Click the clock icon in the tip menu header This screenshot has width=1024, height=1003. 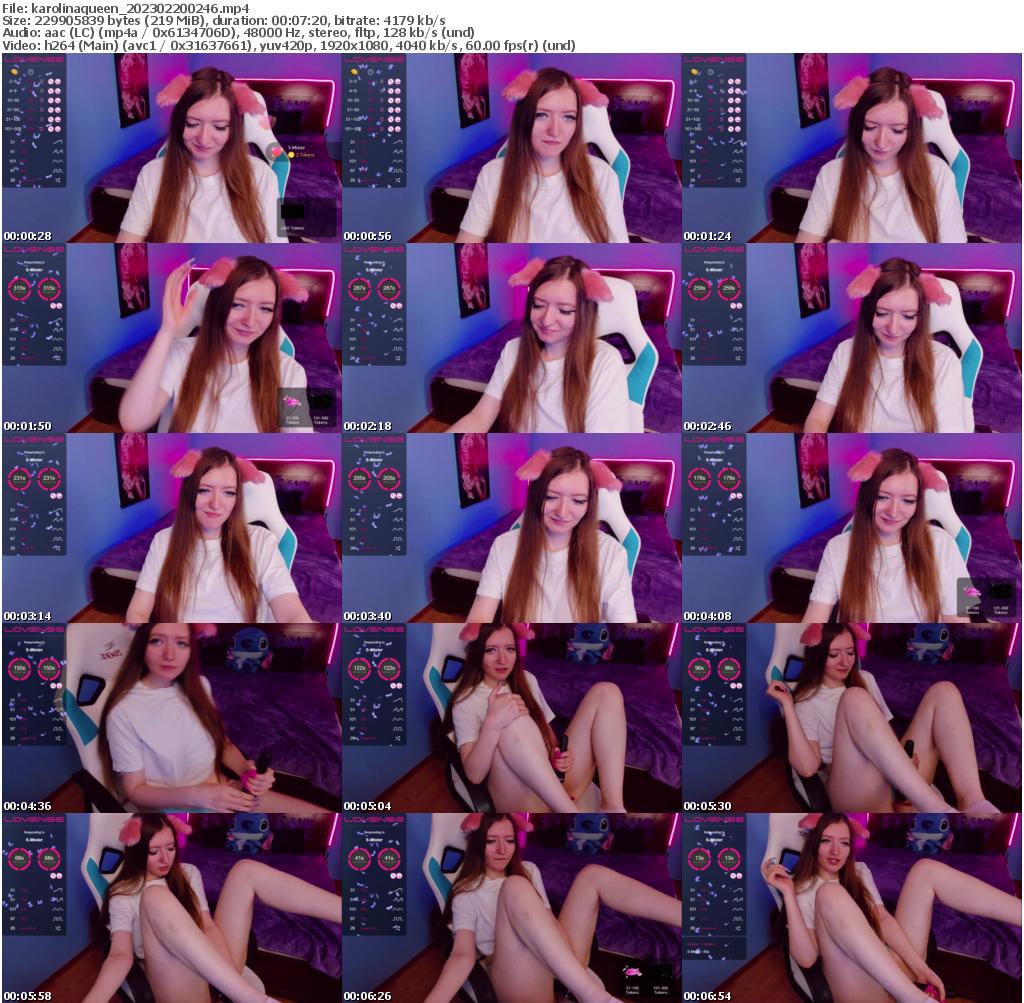(31, 71)
